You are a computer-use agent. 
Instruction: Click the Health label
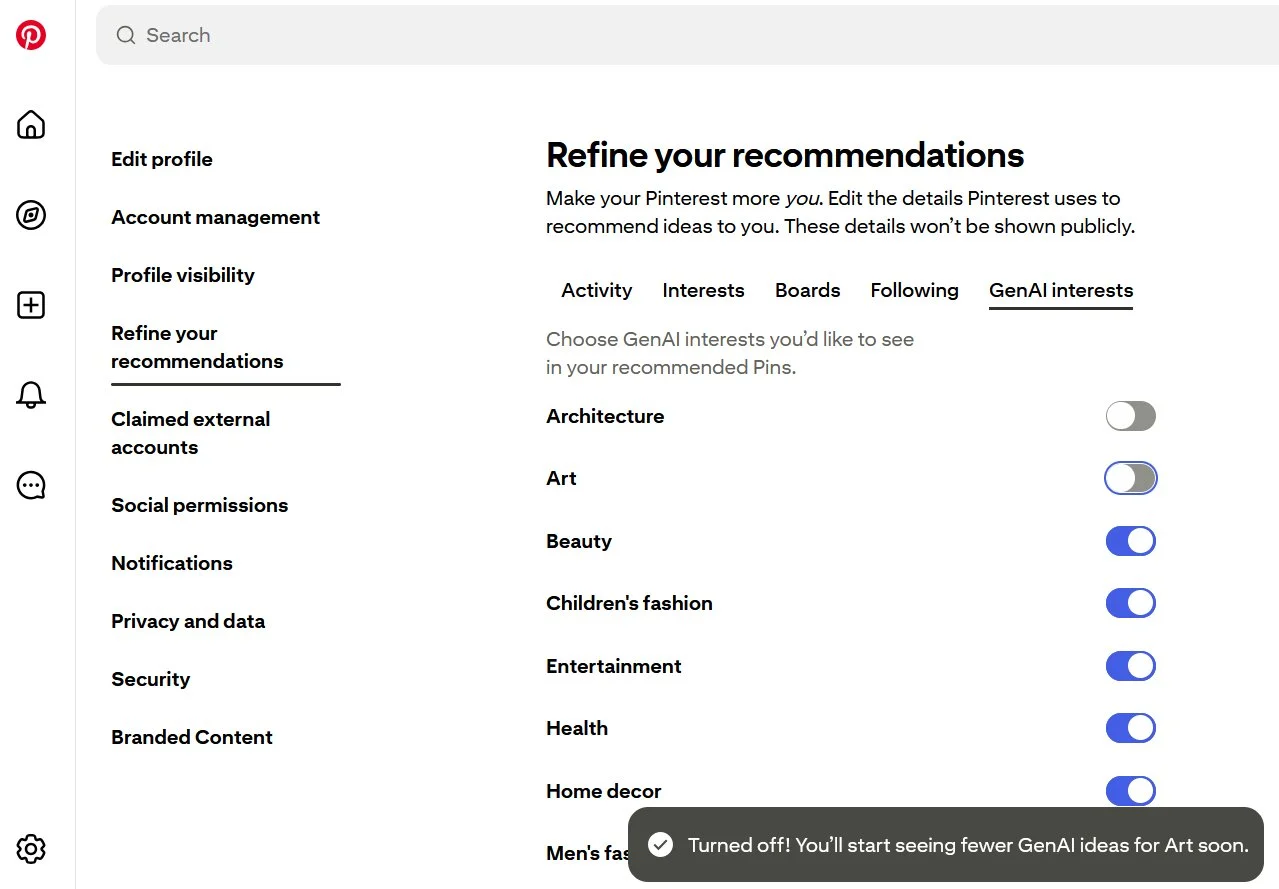click(x=577, y=728)
